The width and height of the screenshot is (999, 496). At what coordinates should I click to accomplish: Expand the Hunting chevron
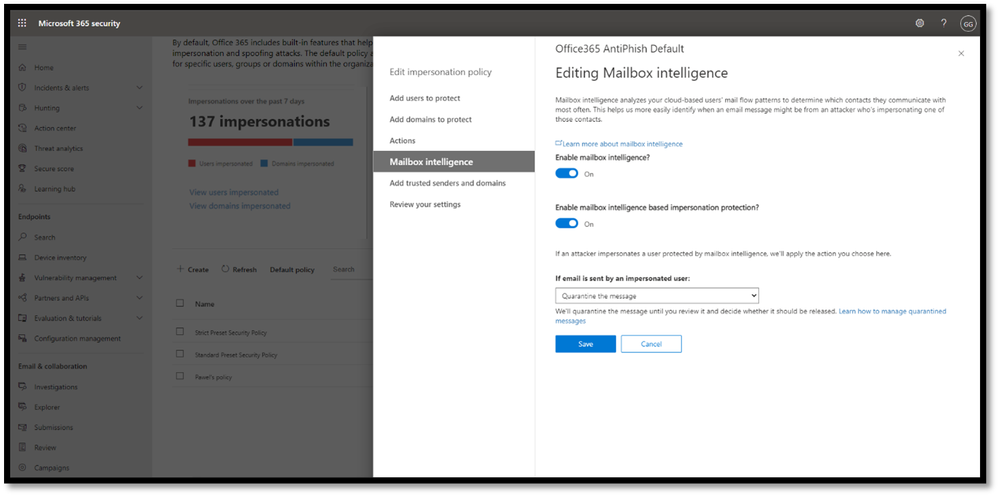coord(140,108)
